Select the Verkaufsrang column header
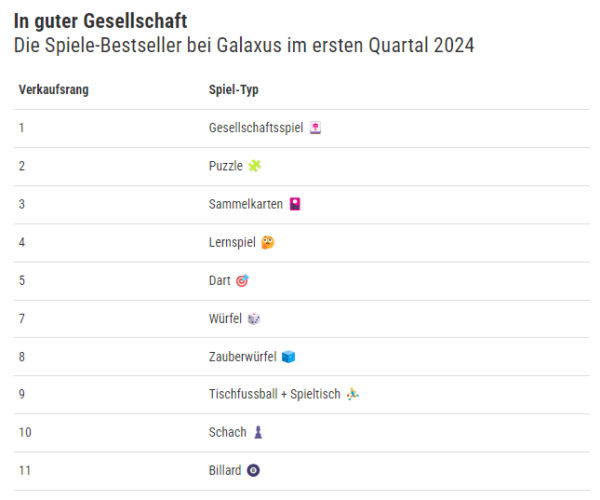 54,90
